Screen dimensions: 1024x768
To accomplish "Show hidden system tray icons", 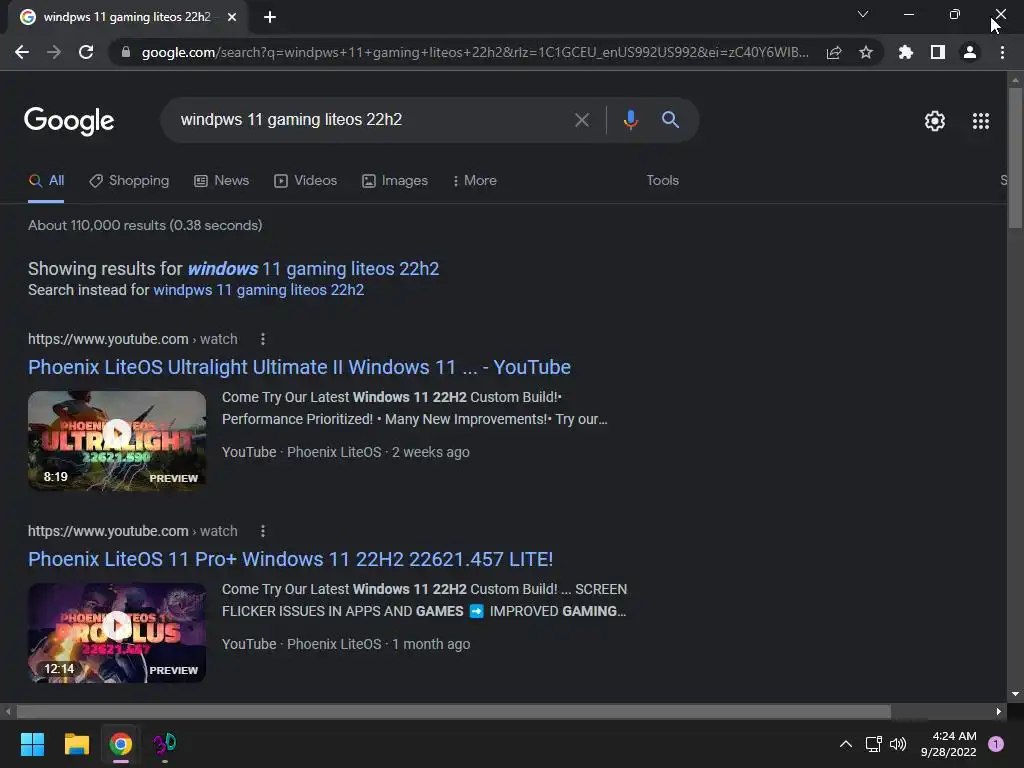I will click(x=846, y=744).
